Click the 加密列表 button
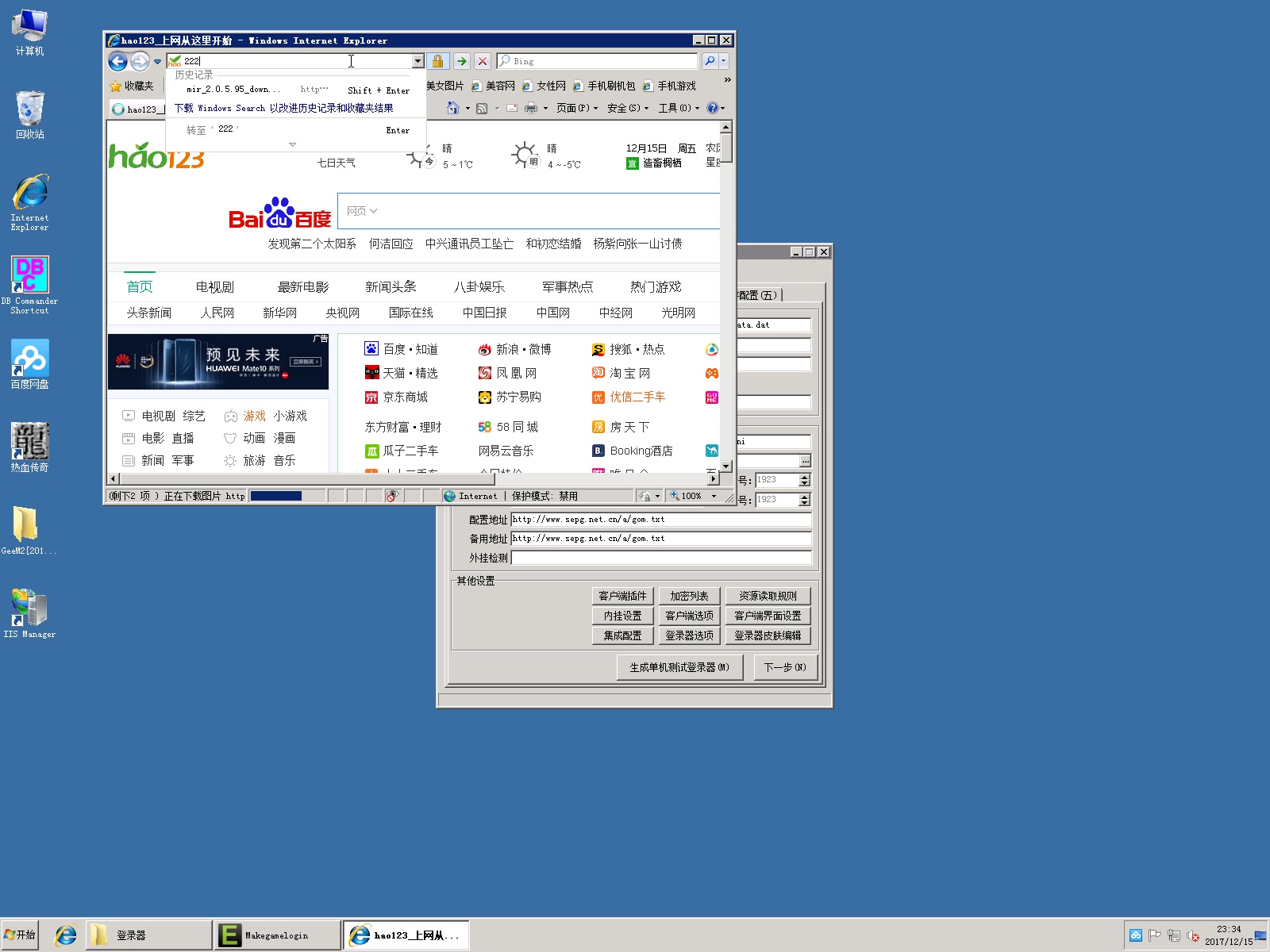The image size is (1270, 952). tap(689, 596)
